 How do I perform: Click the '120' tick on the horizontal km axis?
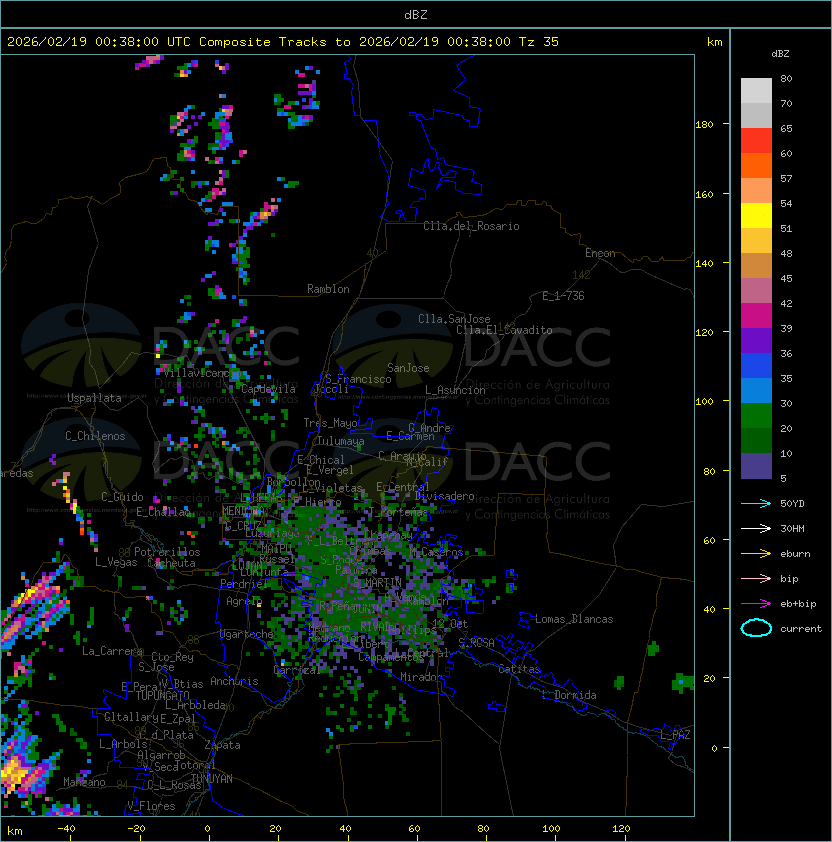[x=621, y=829]
